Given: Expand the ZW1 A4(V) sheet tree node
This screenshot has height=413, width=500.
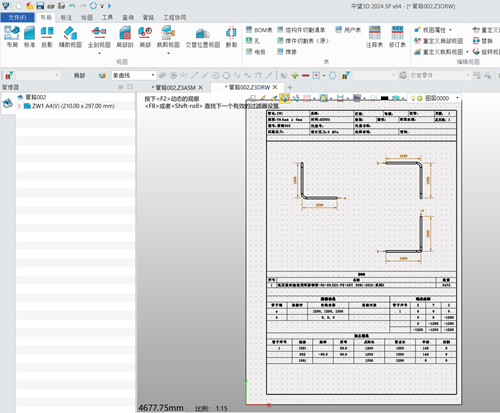Looking at the screenshot, I should [19, 106].
